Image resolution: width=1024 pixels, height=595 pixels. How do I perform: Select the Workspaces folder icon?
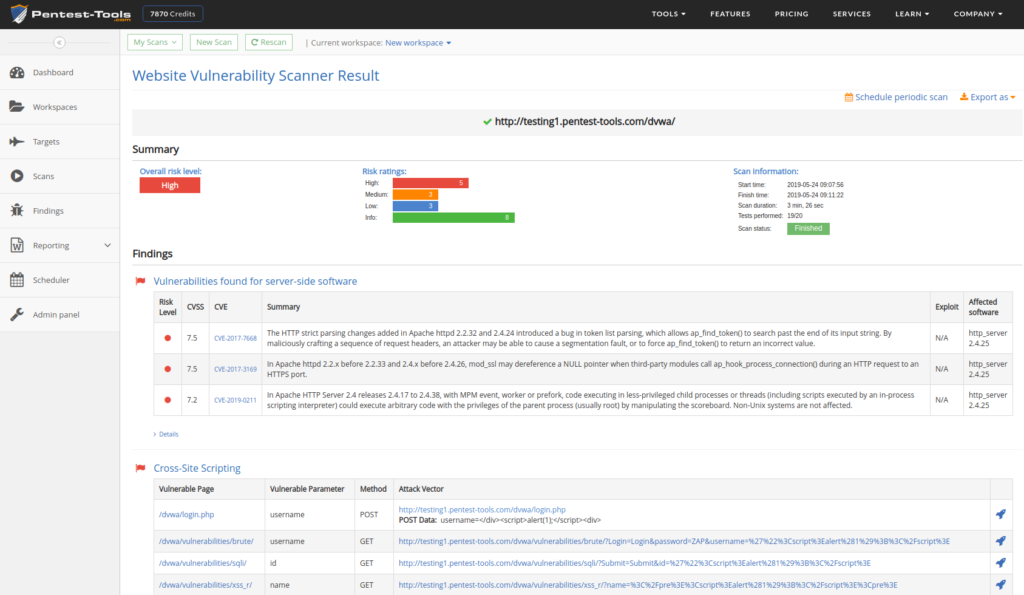18,106
